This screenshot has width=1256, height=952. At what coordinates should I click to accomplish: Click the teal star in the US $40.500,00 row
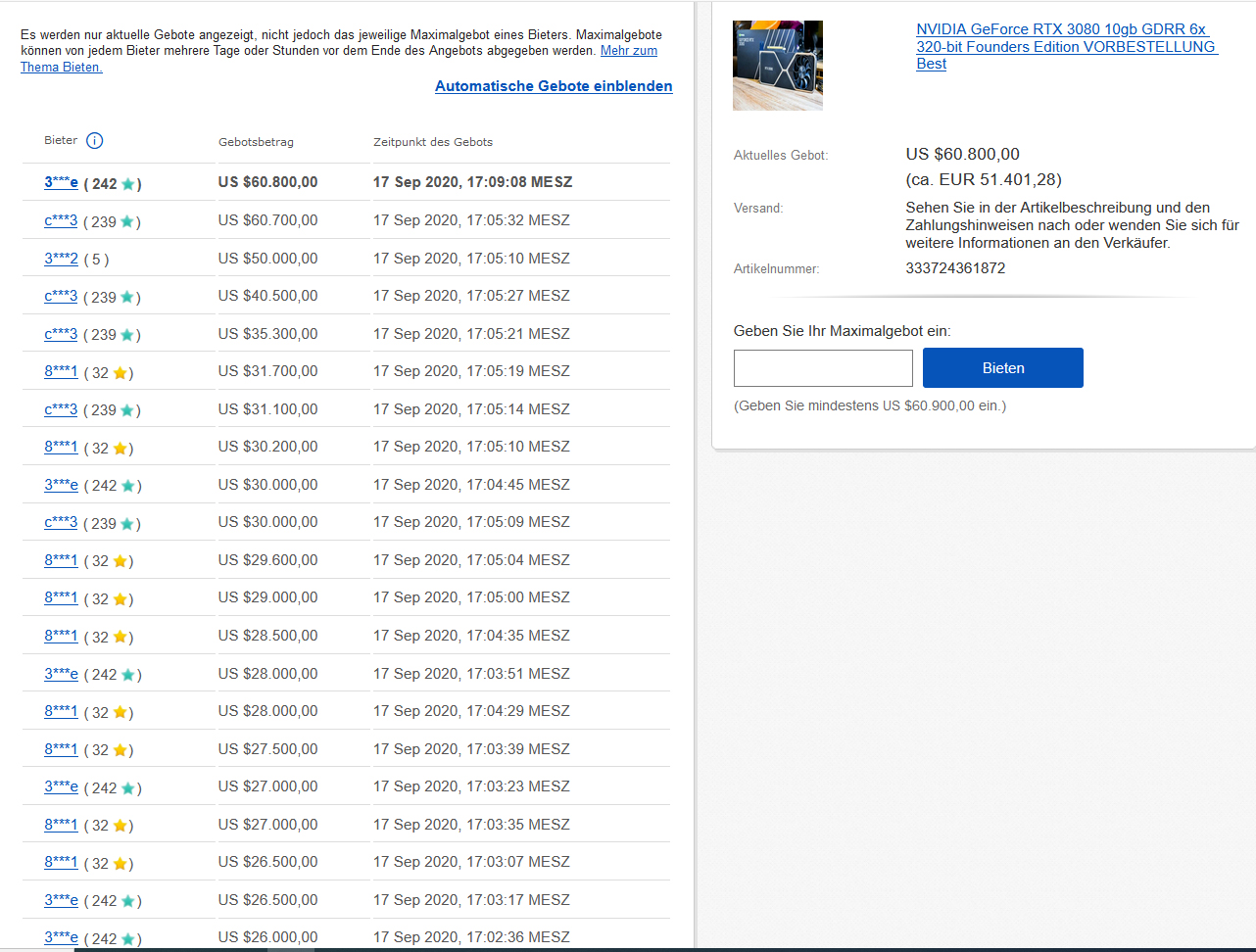[126, 298]
